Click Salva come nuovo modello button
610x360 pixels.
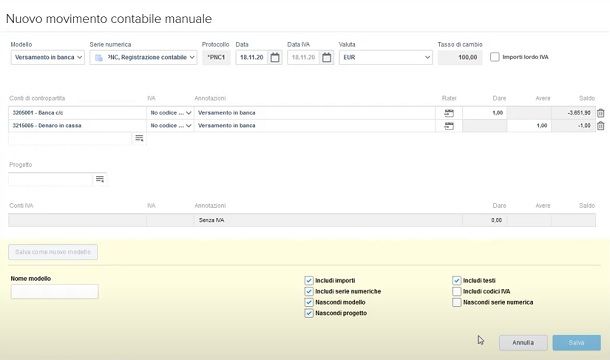point(53,252)
